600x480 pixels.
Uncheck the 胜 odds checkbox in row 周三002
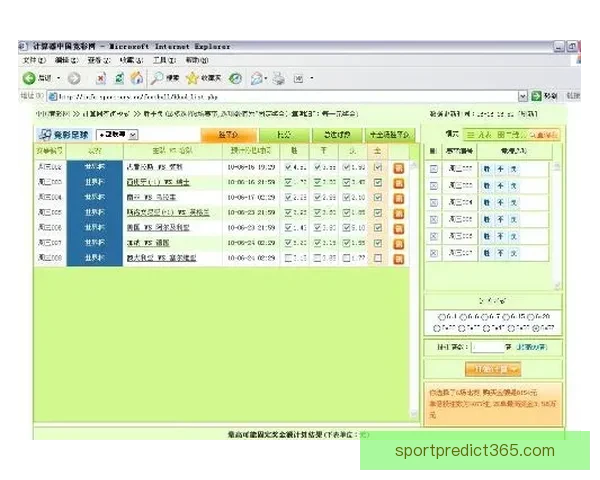pos(289,167)
